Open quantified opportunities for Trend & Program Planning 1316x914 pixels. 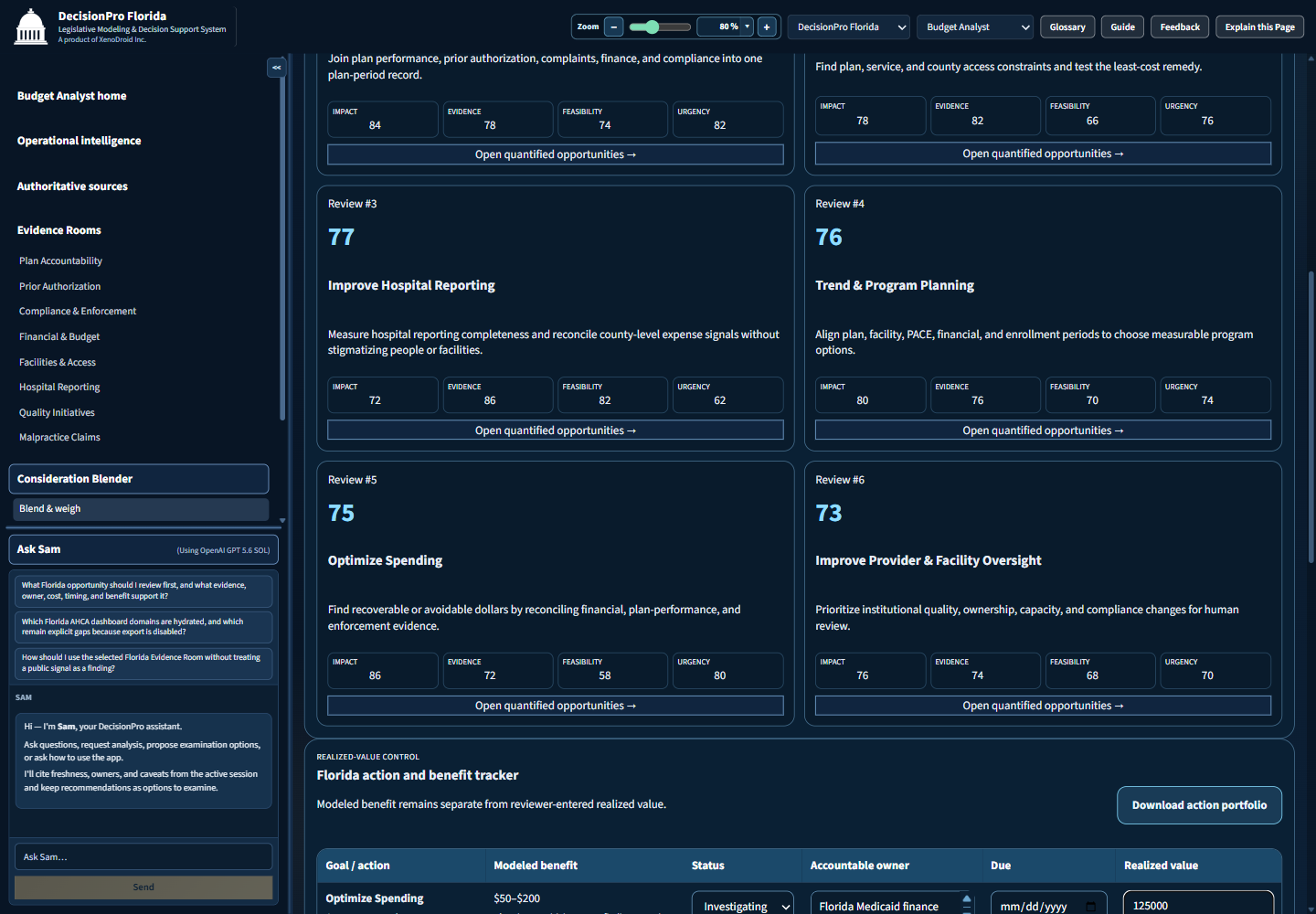(x=1043, y=430)
